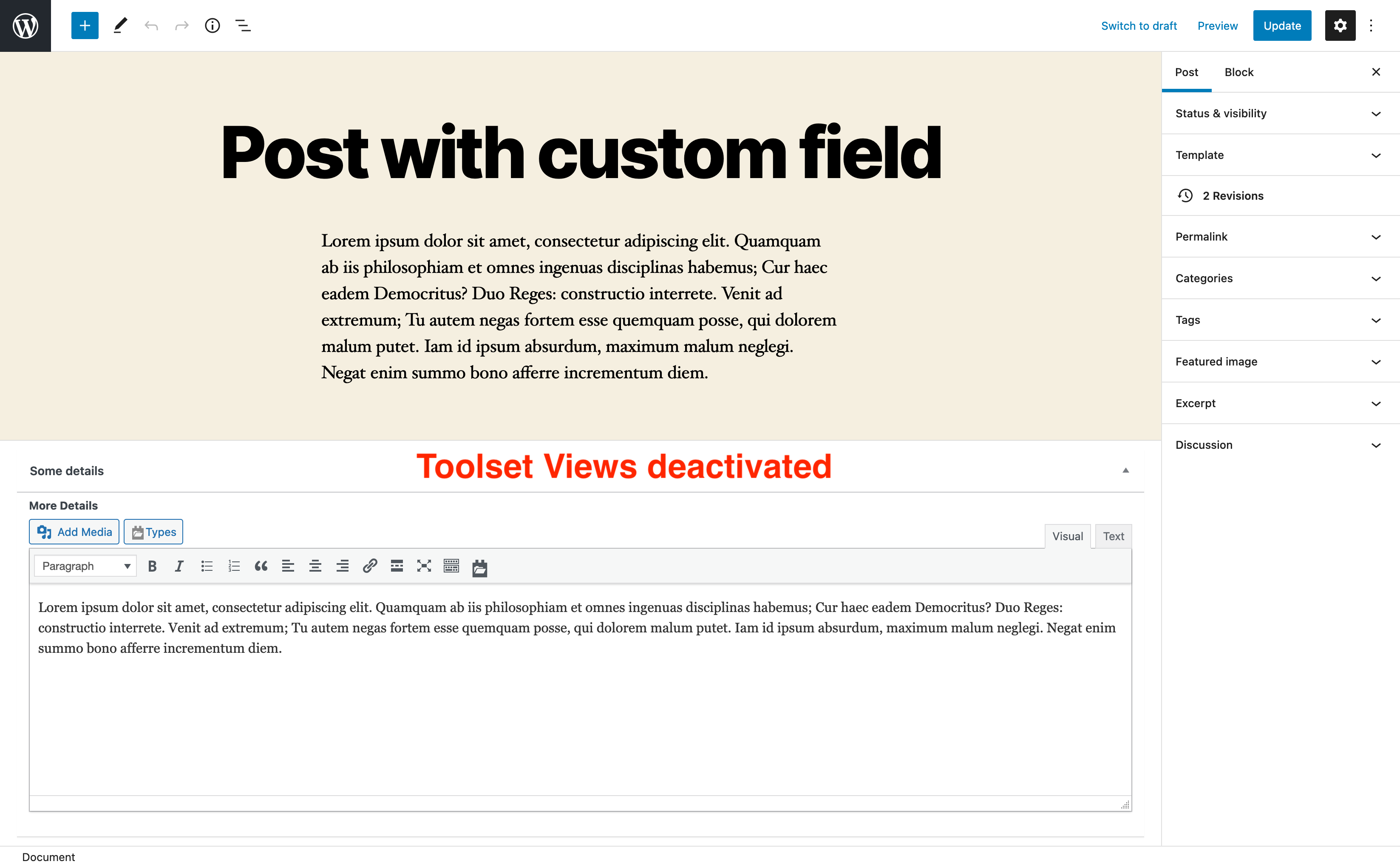Collapse the Some details meta box
The height and width of the screenshot is (867, 1400).
point(1125,470)
